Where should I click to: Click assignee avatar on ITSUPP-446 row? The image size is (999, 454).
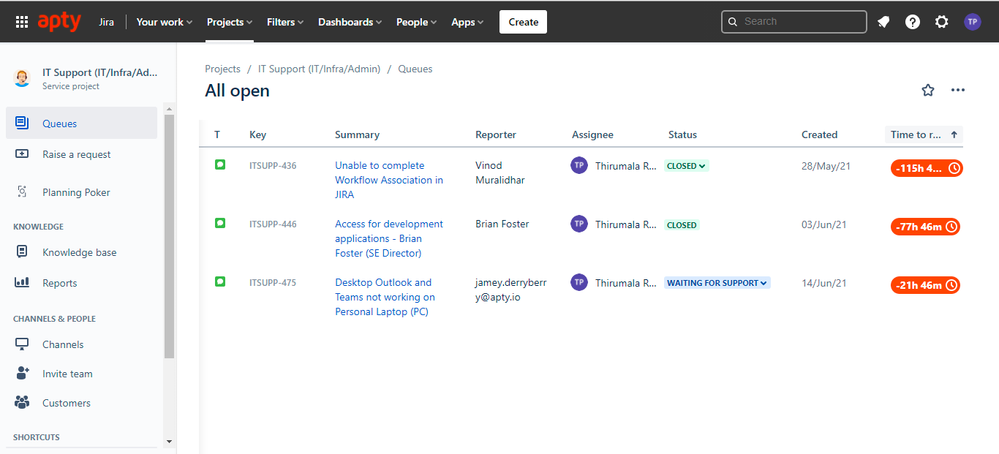click(x=579, y=223)
